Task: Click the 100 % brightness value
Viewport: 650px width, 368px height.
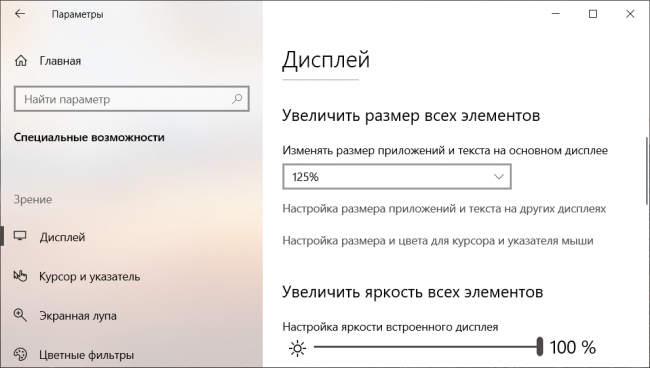Action: [572, 347]
